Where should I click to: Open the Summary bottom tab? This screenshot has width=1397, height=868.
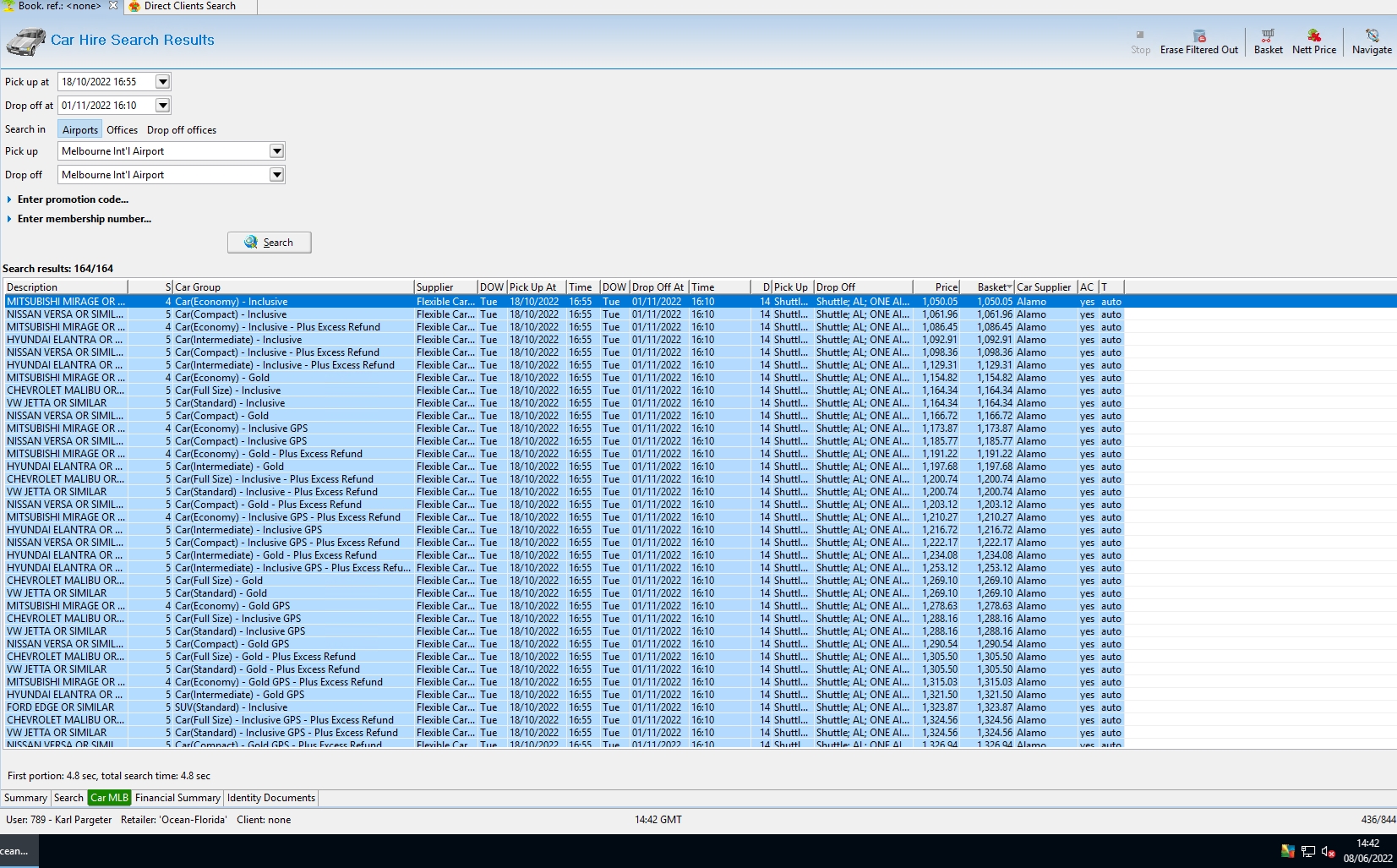click(25, 798)
